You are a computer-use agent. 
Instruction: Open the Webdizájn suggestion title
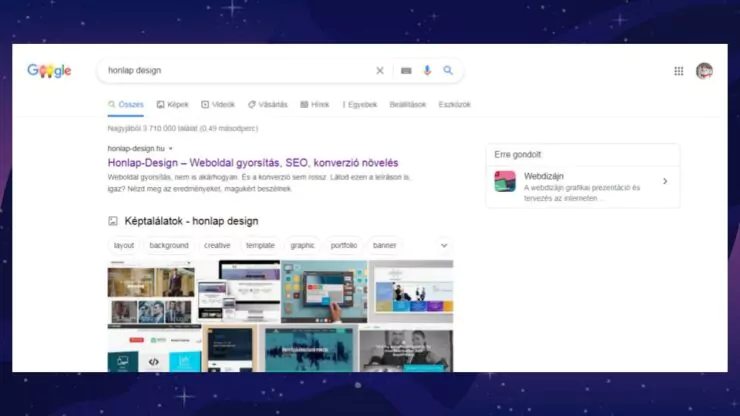pyautogui.click(x=544, y=176)
